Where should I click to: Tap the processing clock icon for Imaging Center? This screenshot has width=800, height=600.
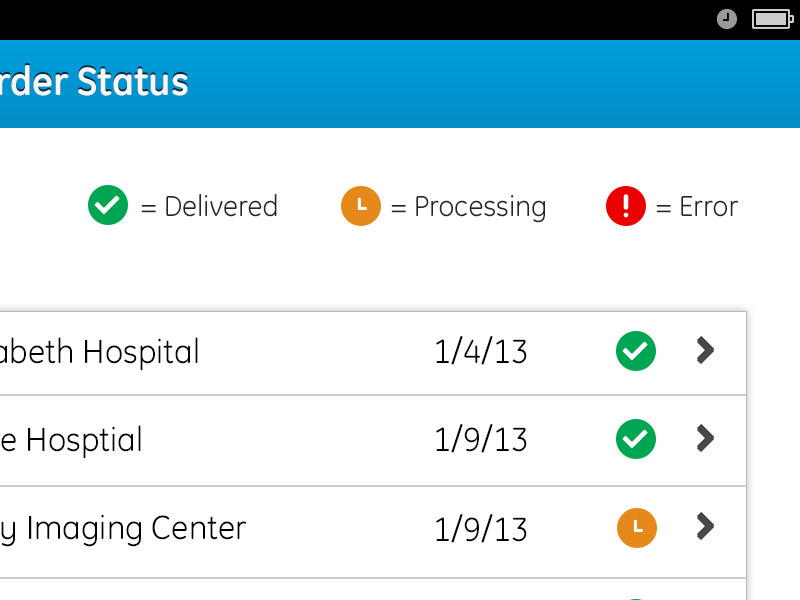click(x=636, y=527)
